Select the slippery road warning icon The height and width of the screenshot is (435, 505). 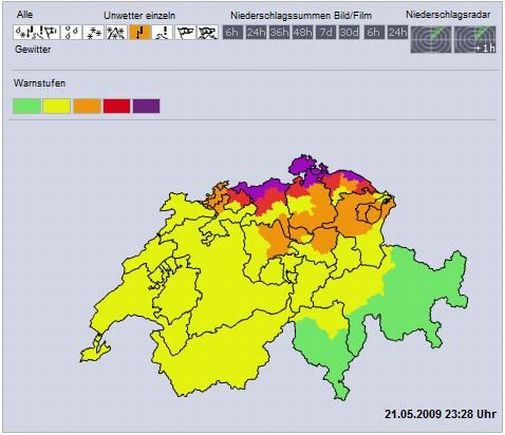[x=162, y=32]
